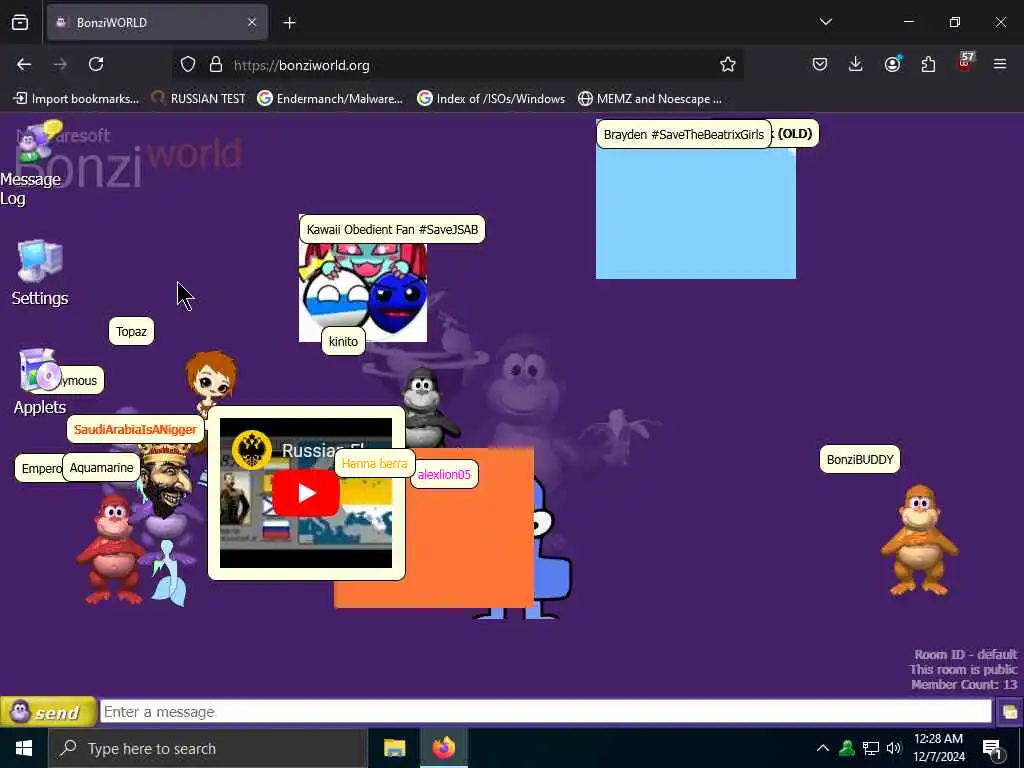Click the volume speaker tray icon
This screenshot has height=768, width=1024.
point(894,748)
